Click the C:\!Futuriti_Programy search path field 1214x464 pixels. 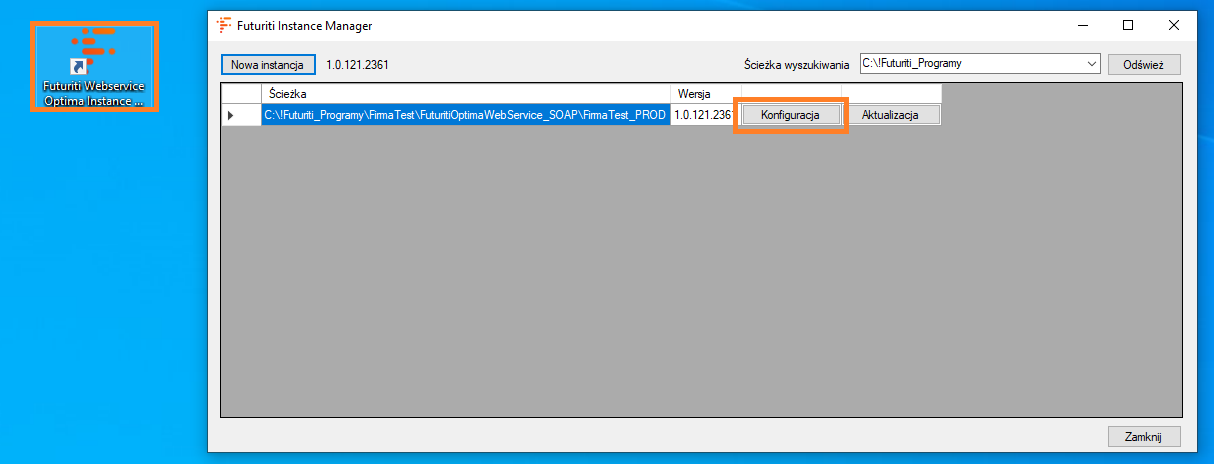click(970, 65)
